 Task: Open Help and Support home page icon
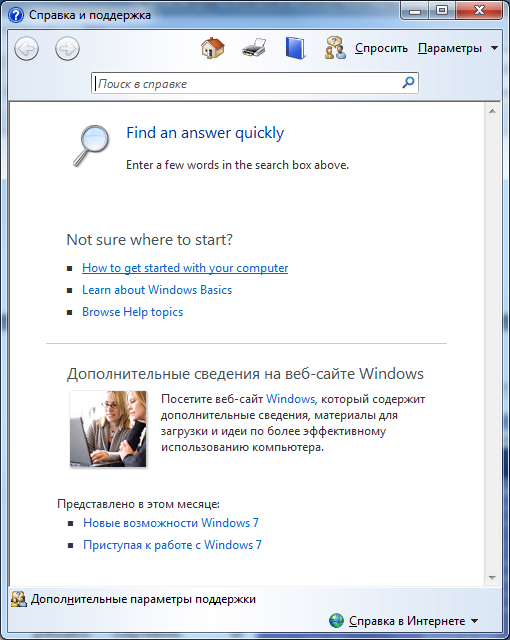click(x=213, y=48)
